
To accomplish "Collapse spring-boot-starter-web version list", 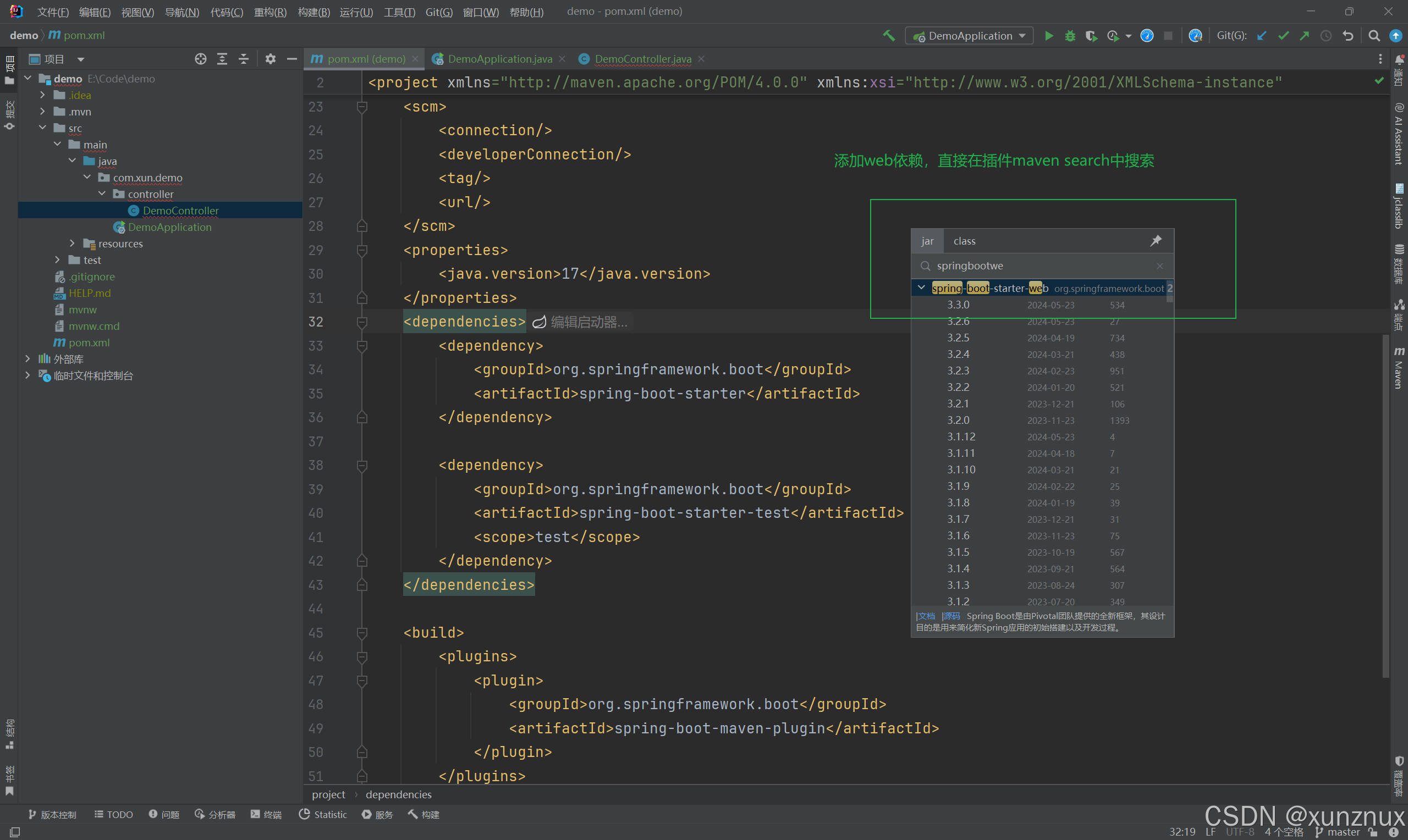I will point(922,288).
